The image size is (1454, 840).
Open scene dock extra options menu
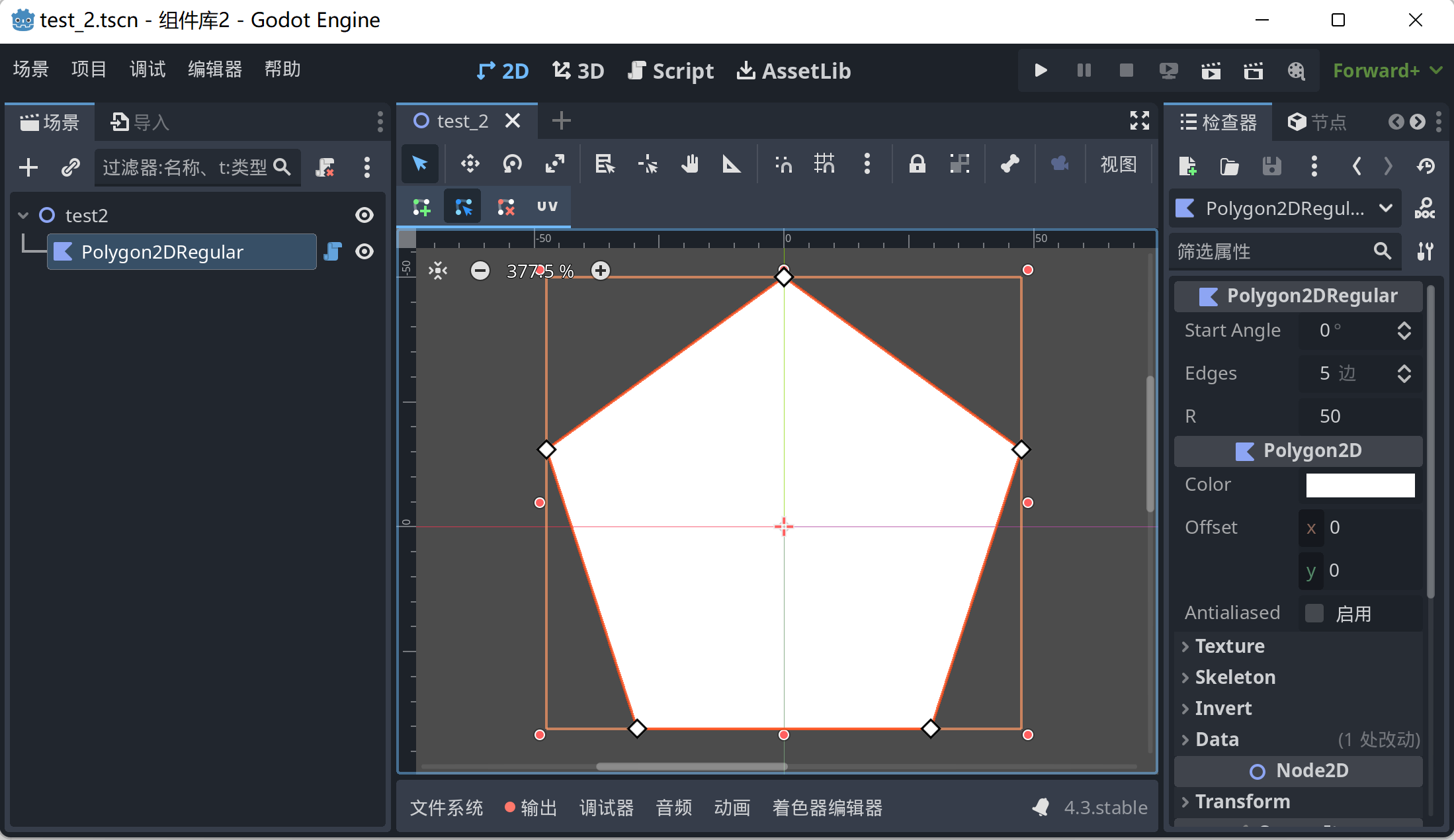coord(367,167)
